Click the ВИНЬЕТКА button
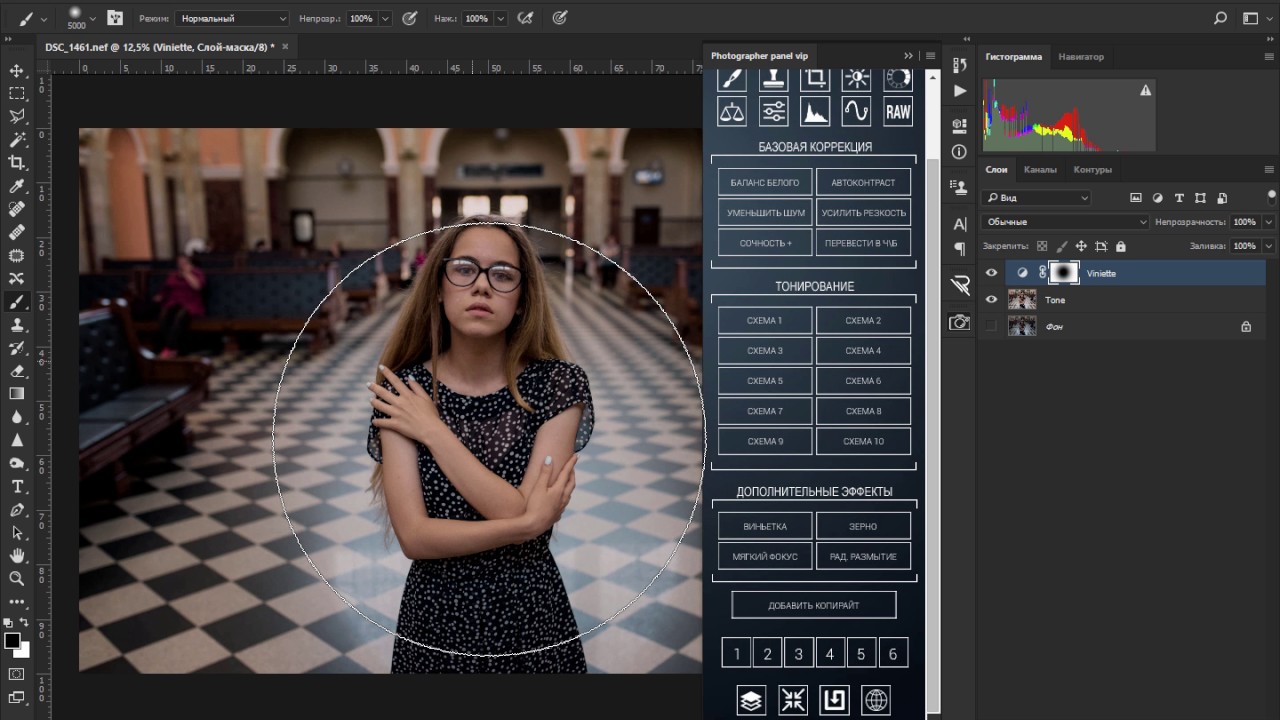The width and height of the screenshot is (1280, 720). pyautogui.click(x=765, y=526)
